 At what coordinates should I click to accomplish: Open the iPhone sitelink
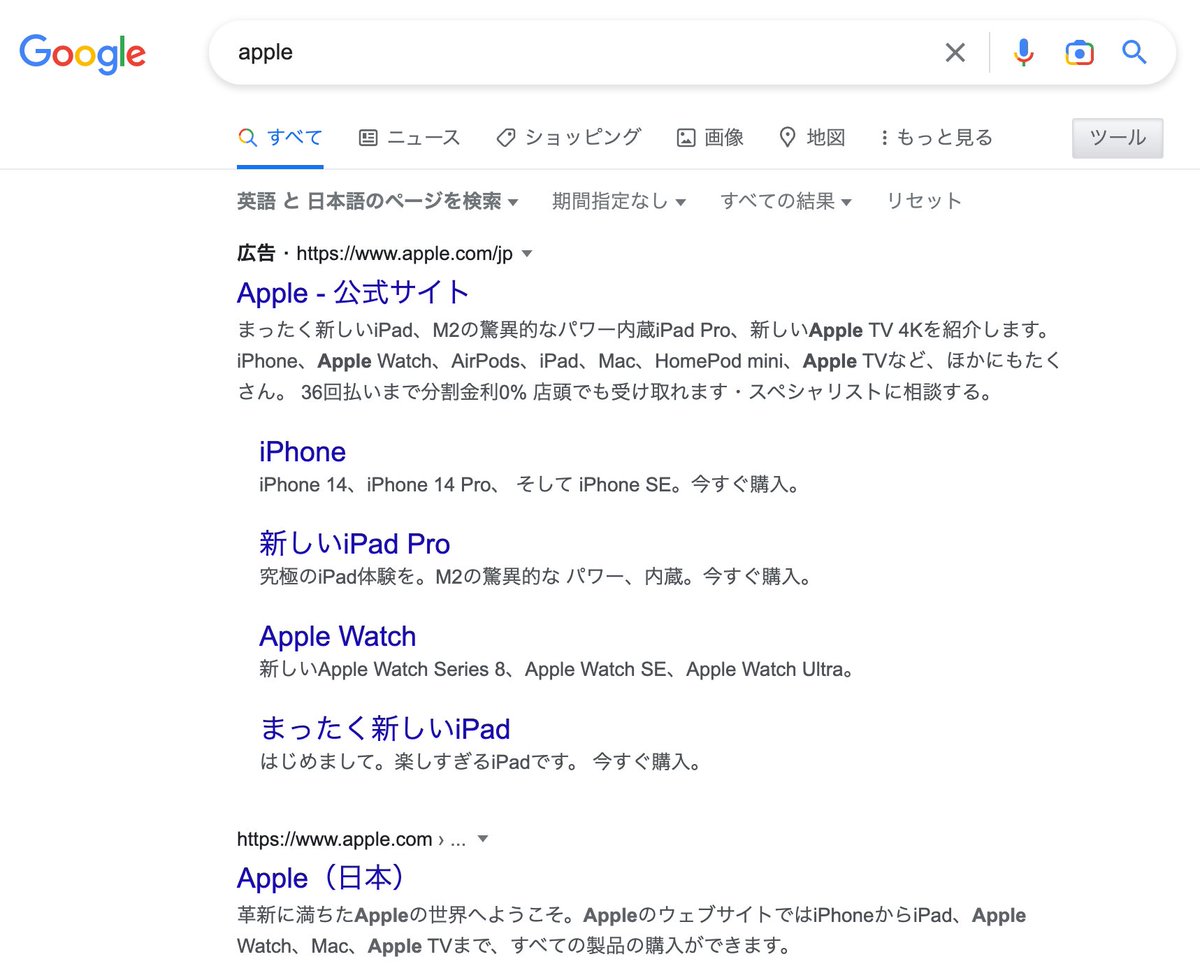pos(302,452)
